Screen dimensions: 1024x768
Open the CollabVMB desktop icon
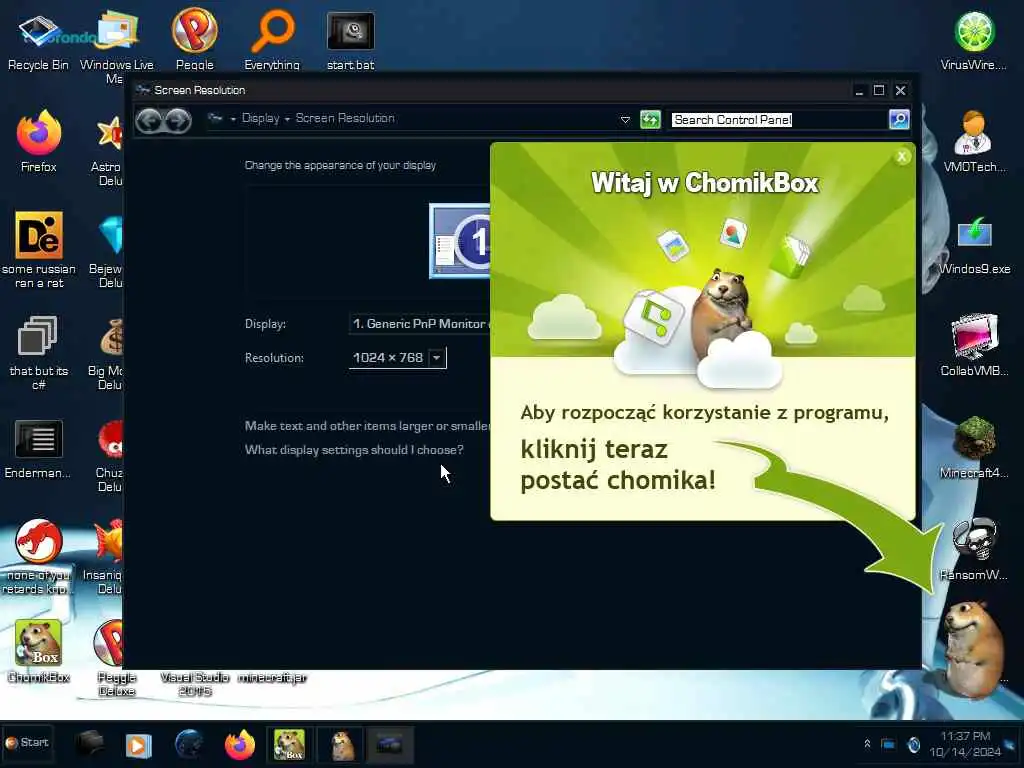click(x=974, y=345)
